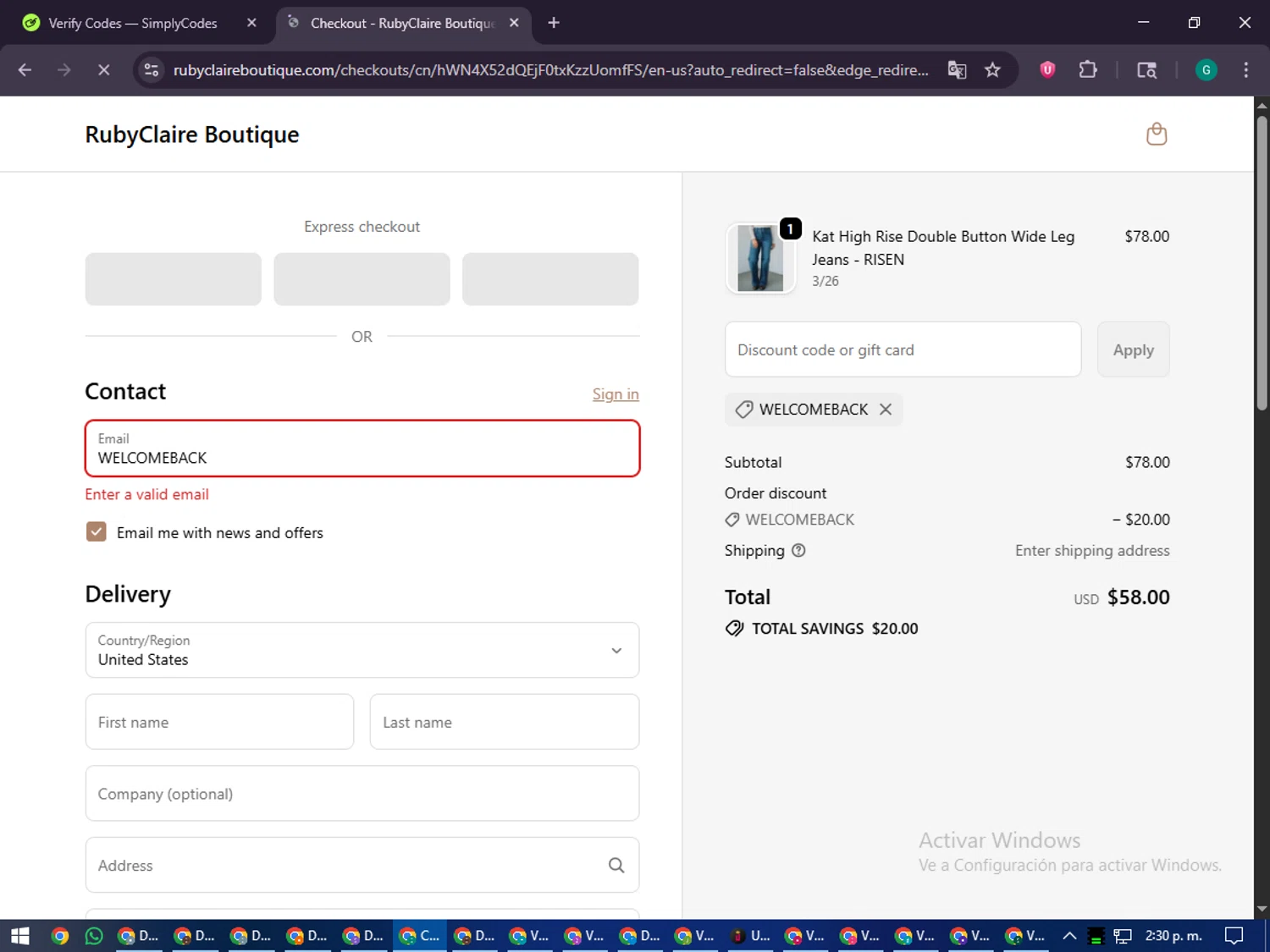Expand the Country/Region dropdown
The image size is (1270, 952).
[362, 650]
